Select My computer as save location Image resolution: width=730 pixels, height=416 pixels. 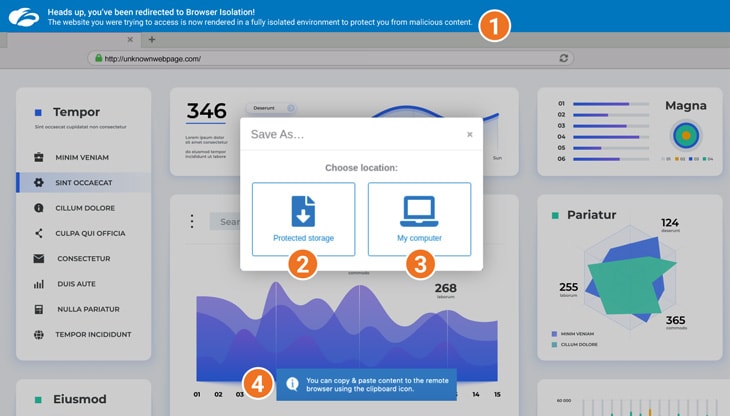[x=419, y=218]
